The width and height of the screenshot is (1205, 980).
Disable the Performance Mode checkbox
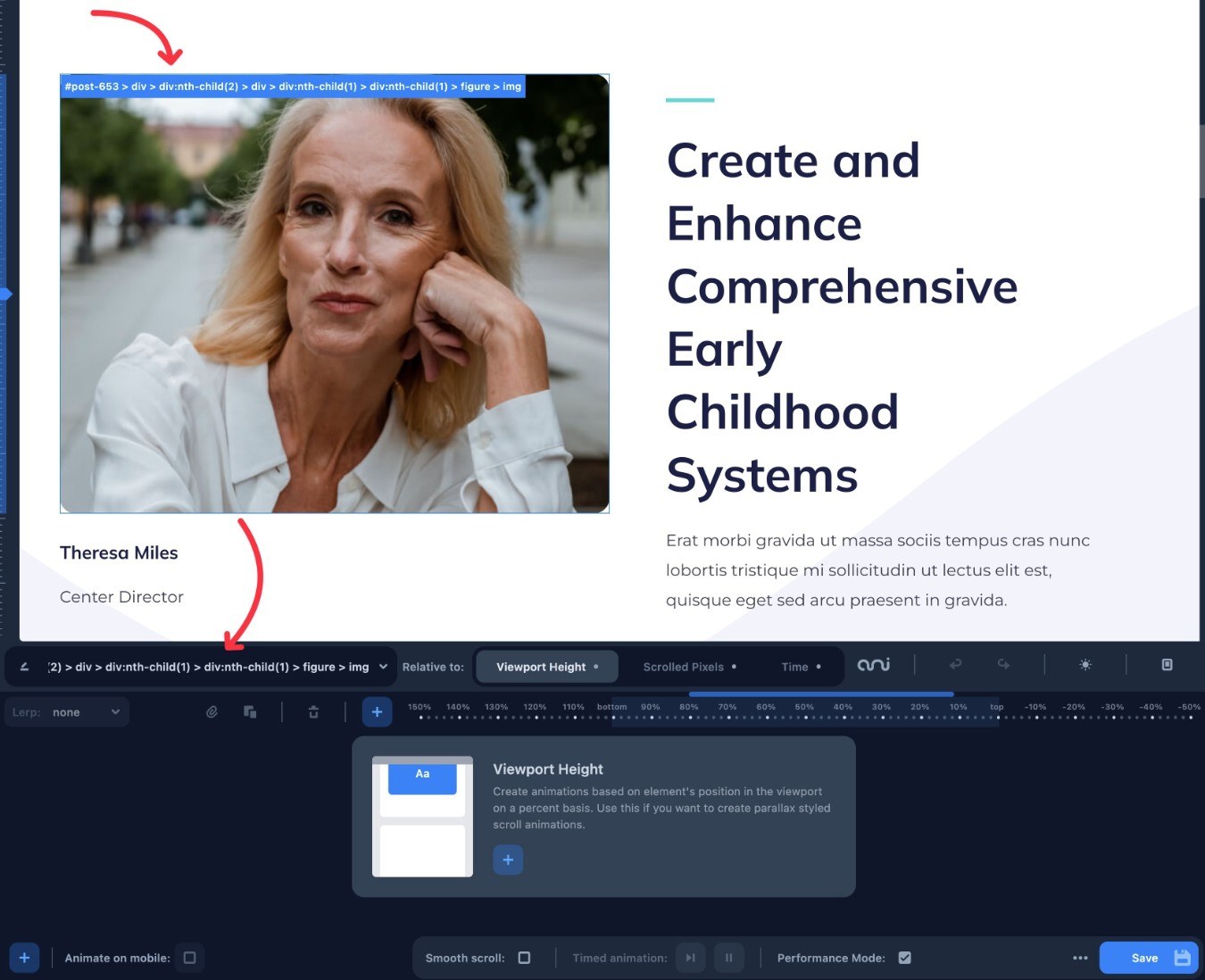click(904, 958)
